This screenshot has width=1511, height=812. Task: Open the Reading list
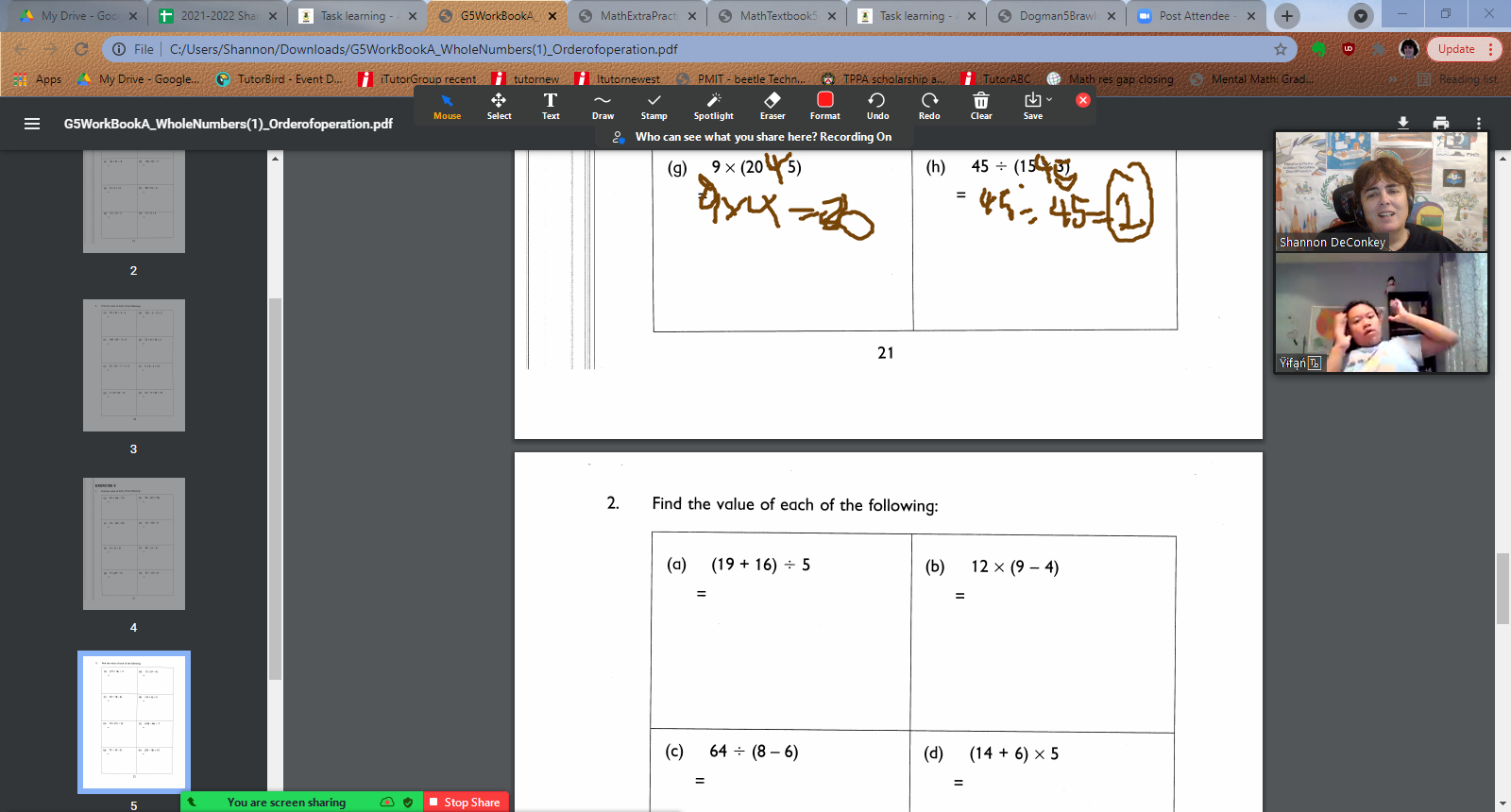pos(1458,79)
